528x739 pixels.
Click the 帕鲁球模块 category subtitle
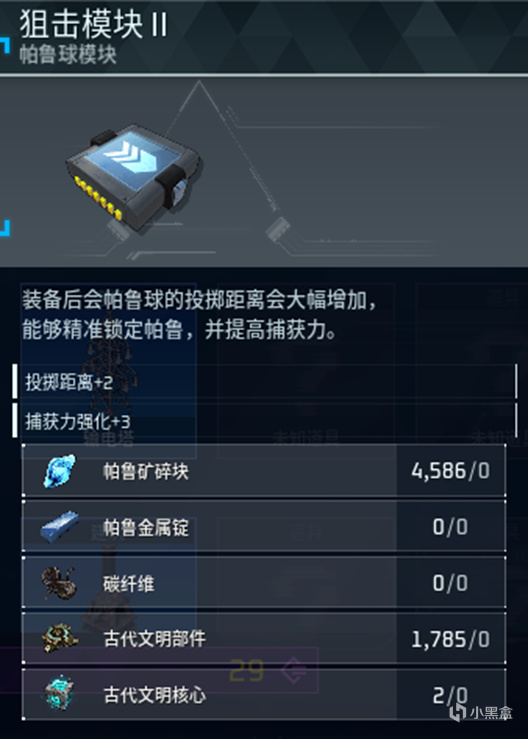point(68,55)
